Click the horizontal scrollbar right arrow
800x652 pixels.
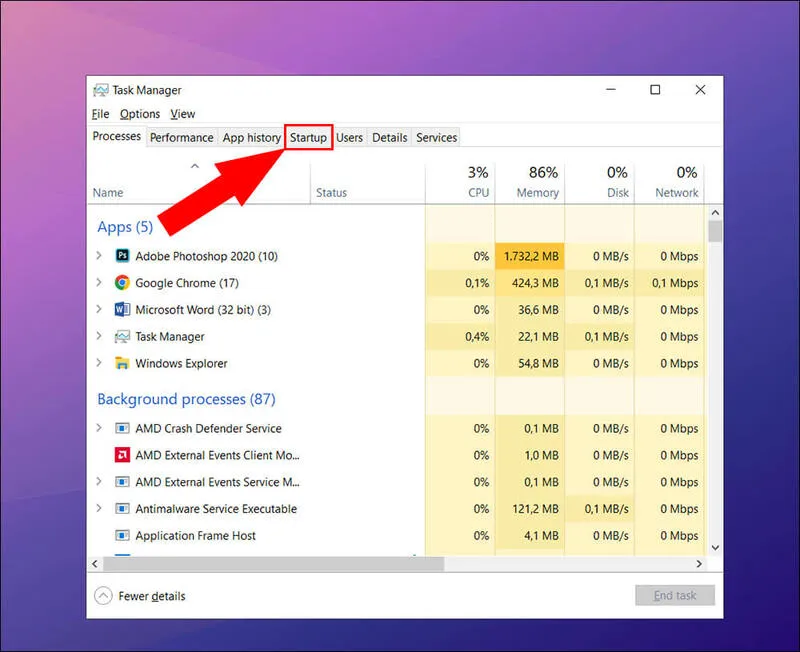pos(699,564)
